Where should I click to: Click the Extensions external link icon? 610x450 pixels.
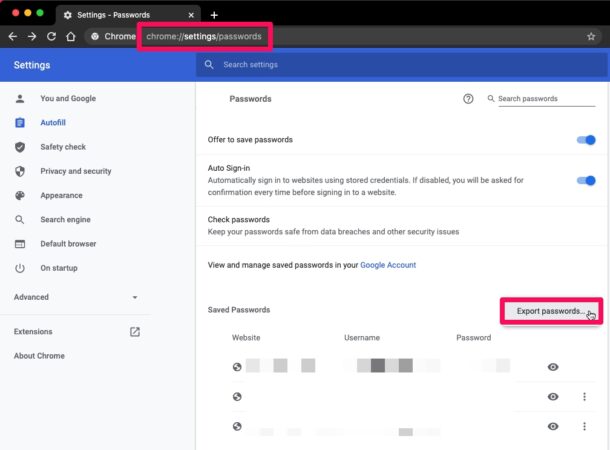135,332
